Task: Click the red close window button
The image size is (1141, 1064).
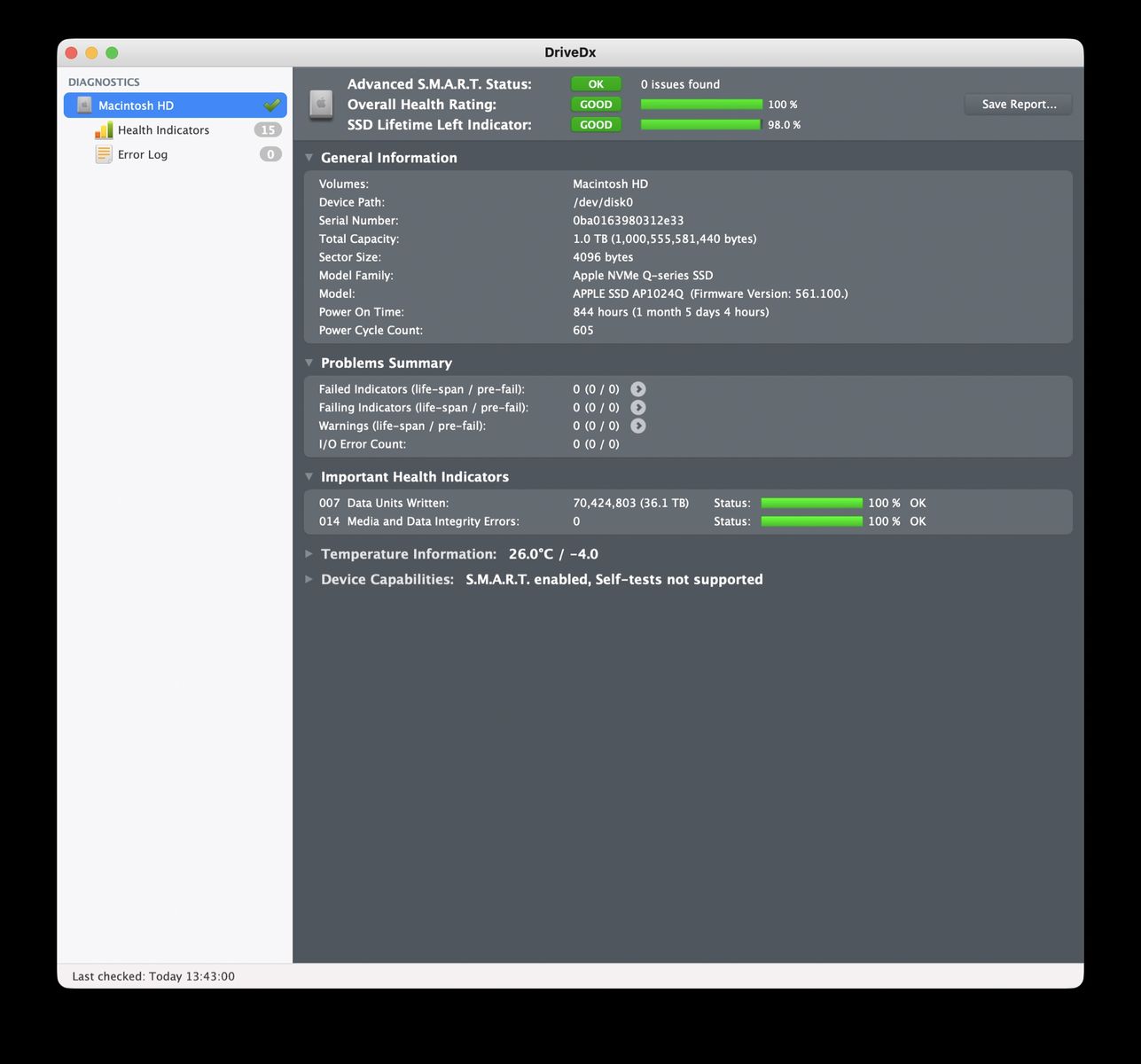Action: pos(72,53)
